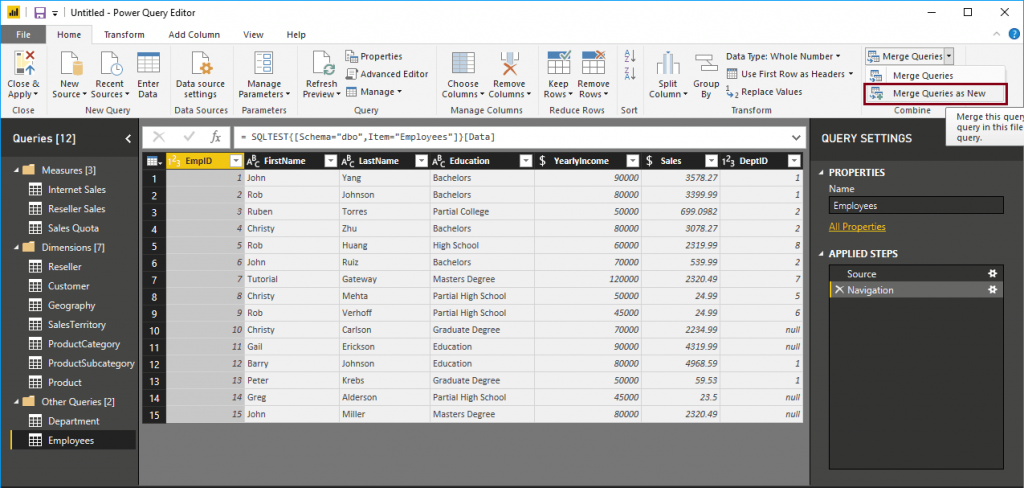Collapse the Measures [3] folder
The image size is (1024, 488).
(x=17, y=171)
